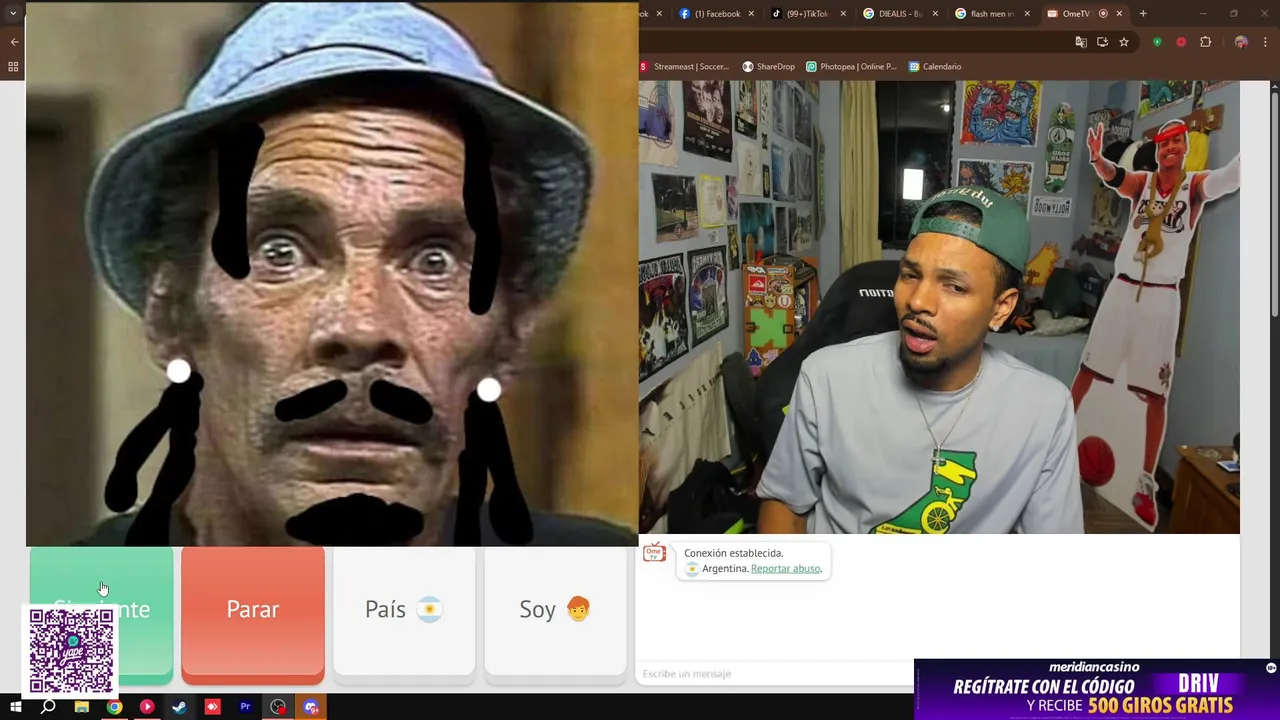
Task: Switch to the TikTok tab
Action: click(x=808, y=14)
